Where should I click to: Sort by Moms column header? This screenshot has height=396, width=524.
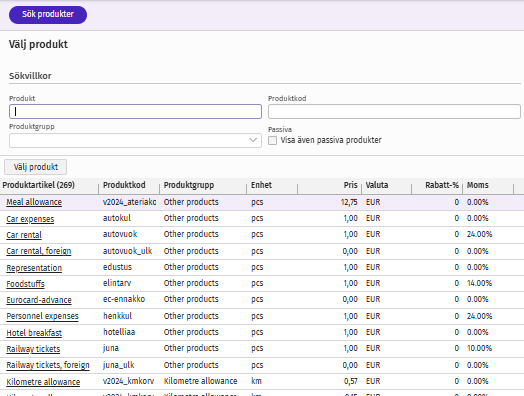click(478, 185)
